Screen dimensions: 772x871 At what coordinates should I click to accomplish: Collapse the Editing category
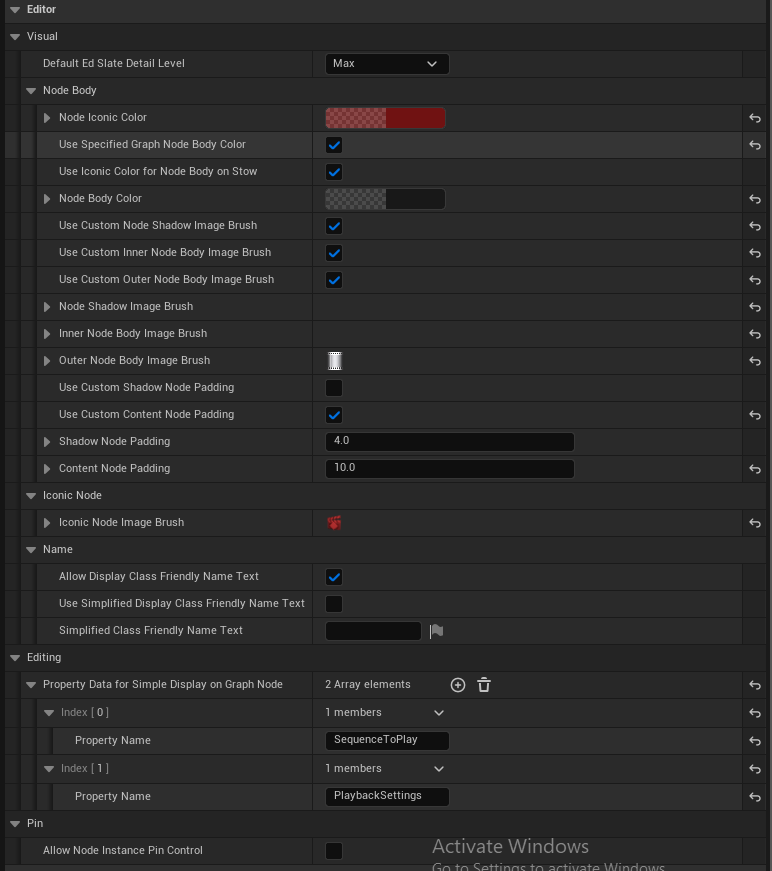click(x=15, y=658)
